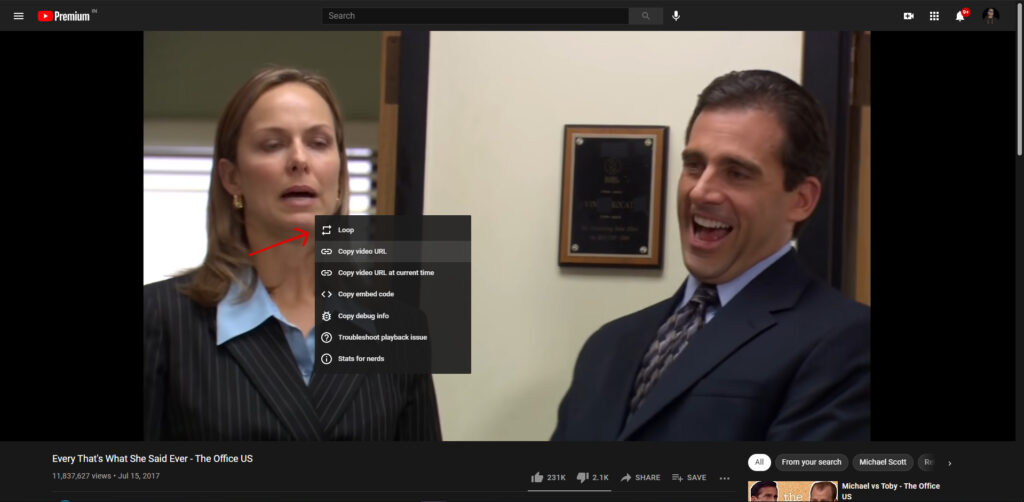Image resolution: width=1024 pixels, height=502 pixels.
Task: Start voice search with microphone icon
Action: coord(676,16)
